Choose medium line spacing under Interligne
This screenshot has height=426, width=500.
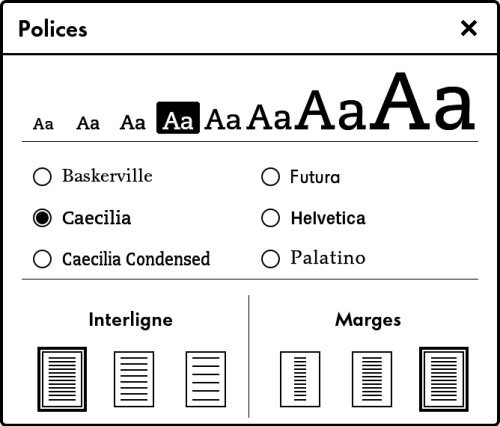134,379
